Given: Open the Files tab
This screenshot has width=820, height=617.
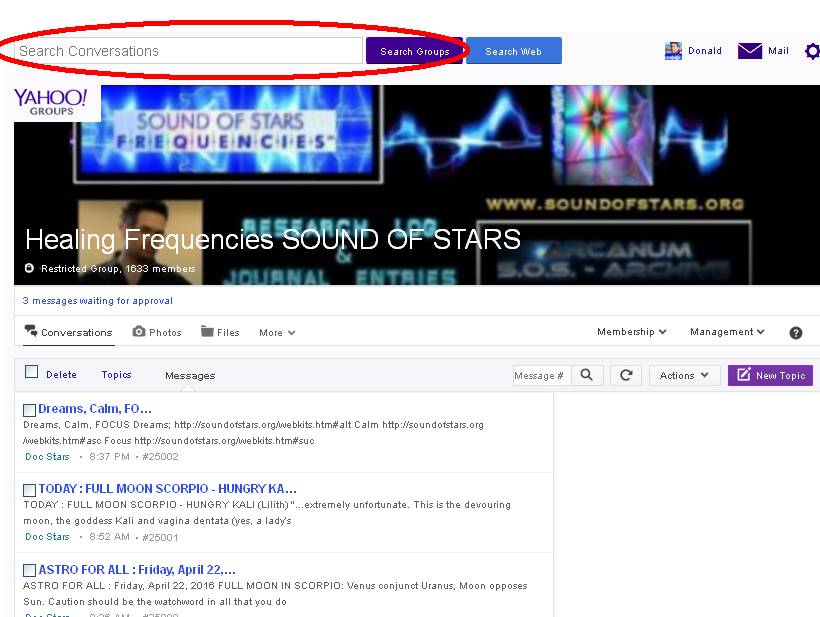Looking at the screenshot, I should [x=220, y=332].
